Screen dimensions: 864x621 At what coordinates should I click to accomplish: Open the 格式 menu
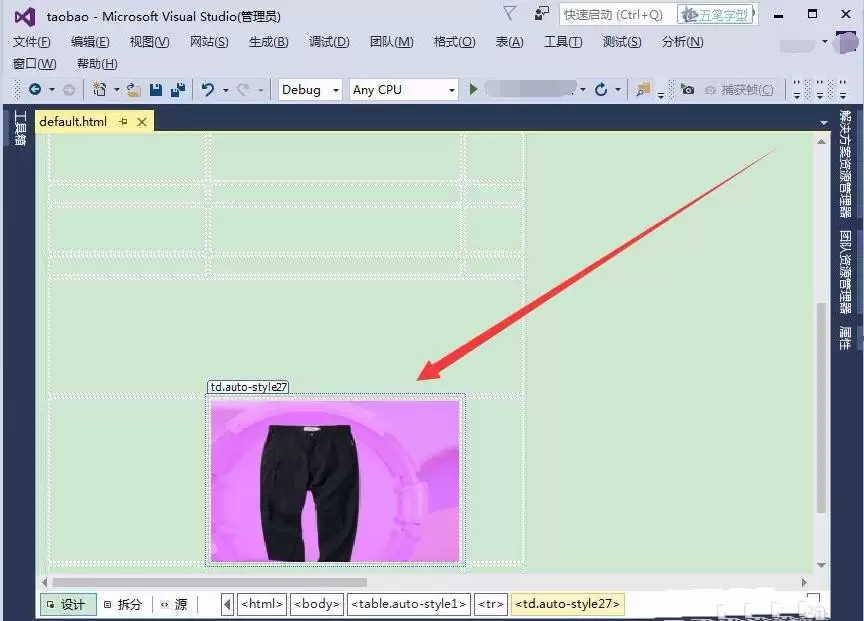(455, 42)
